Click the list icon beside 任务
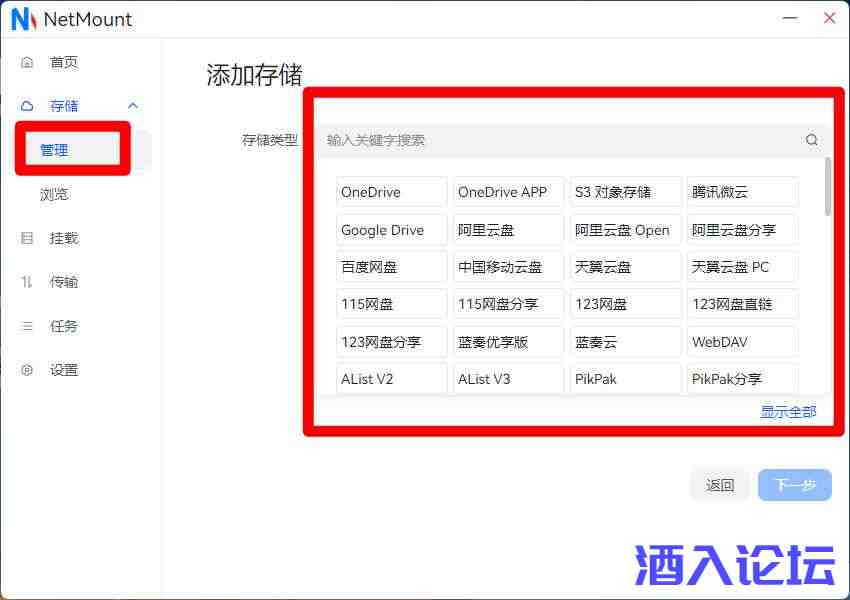Viewport: 850px width, 600px height. pyautogui.click(x=27, y=326)
